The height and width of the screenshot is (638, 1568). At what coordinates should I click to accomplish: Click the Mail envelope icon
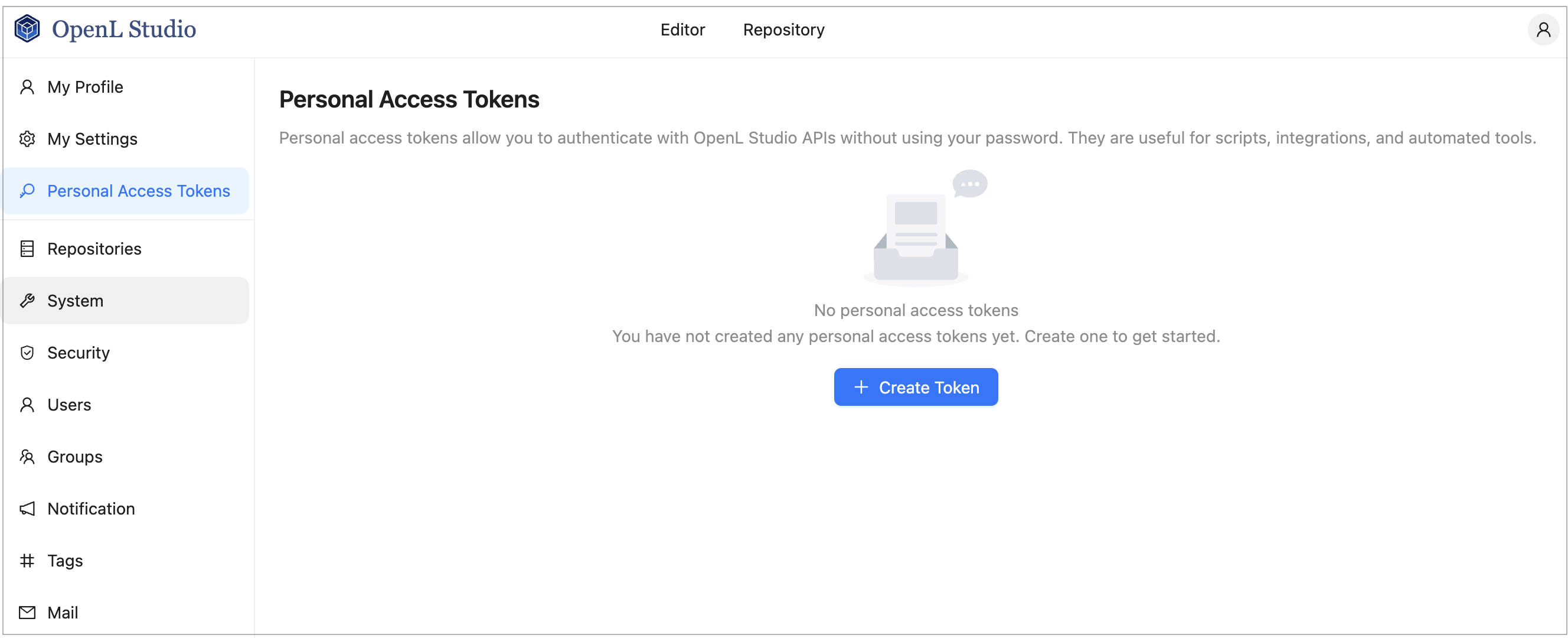point(27,612)
